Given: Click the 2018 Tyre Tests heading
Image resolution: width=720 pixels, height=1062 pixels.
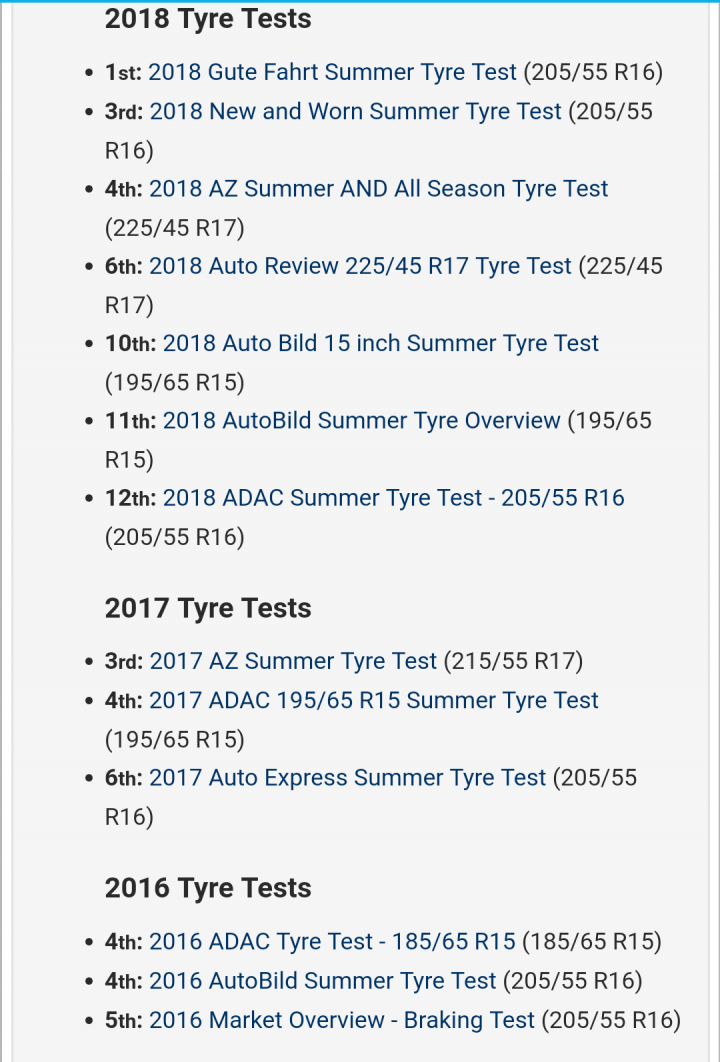Looking at the screenshot, I should click(x=208, y=18).
